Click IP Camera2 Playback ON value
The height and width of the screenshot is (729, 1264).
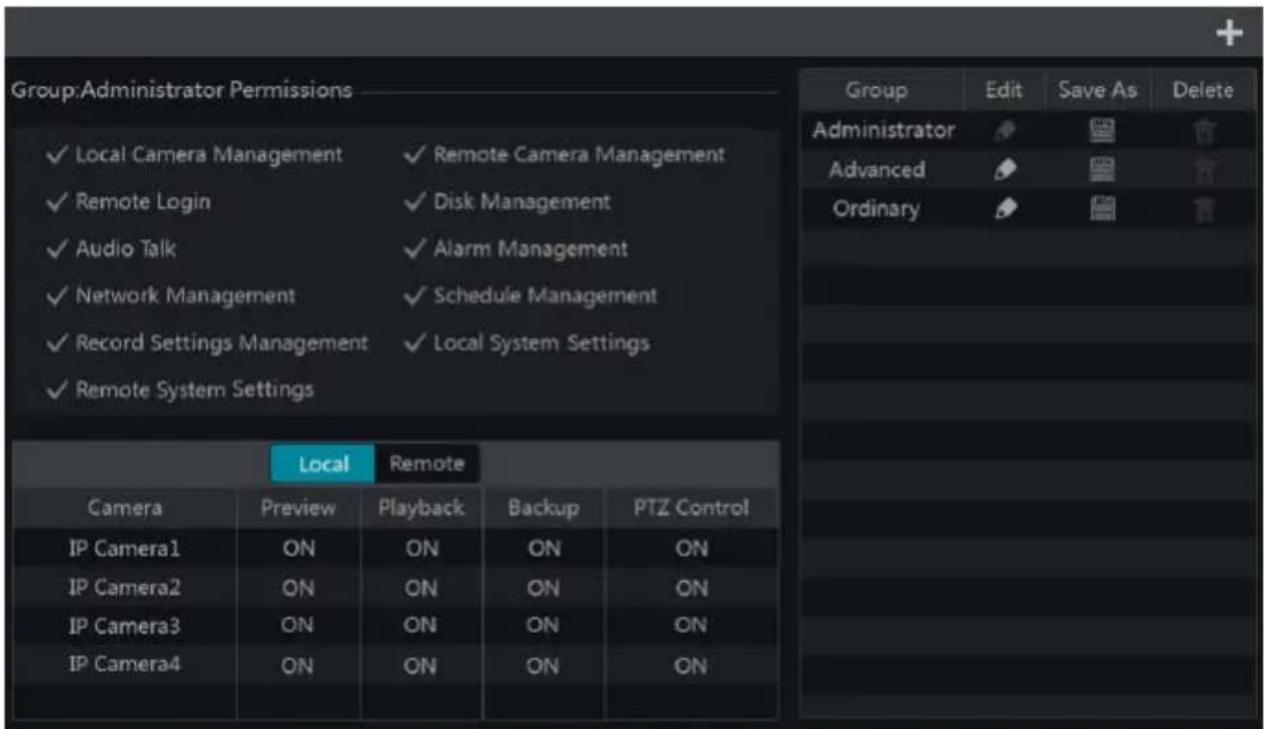click(x=421, y=588)
